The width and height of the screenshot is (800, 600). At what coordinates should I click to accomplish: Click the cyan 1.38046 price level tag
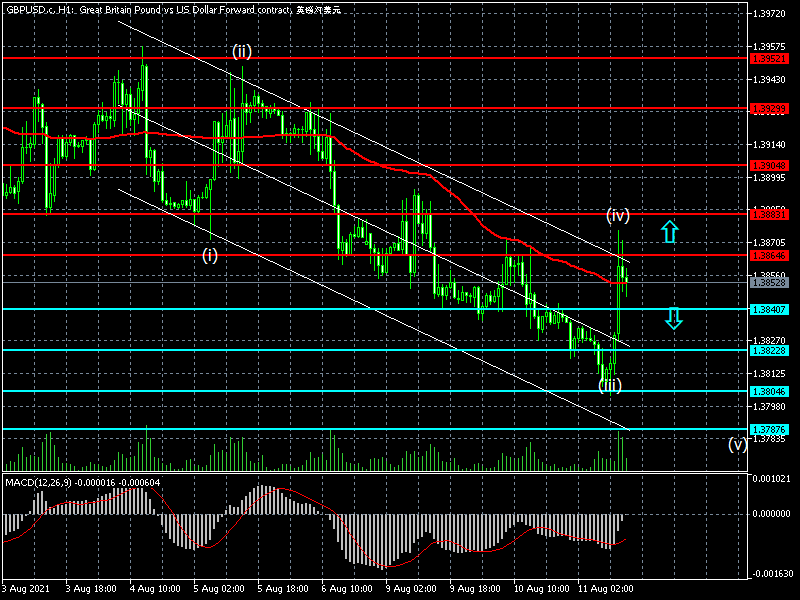(769, 391)
